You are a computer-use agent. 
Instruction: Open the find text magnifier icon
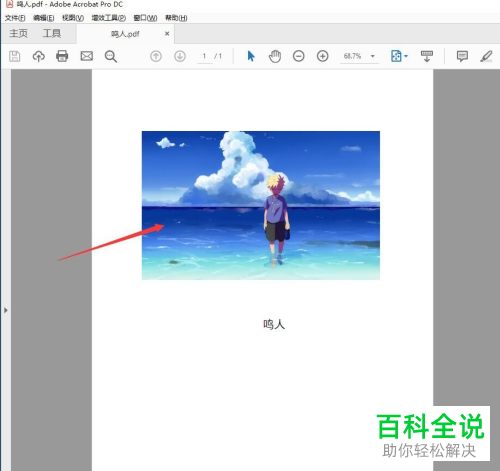(111, 56)
